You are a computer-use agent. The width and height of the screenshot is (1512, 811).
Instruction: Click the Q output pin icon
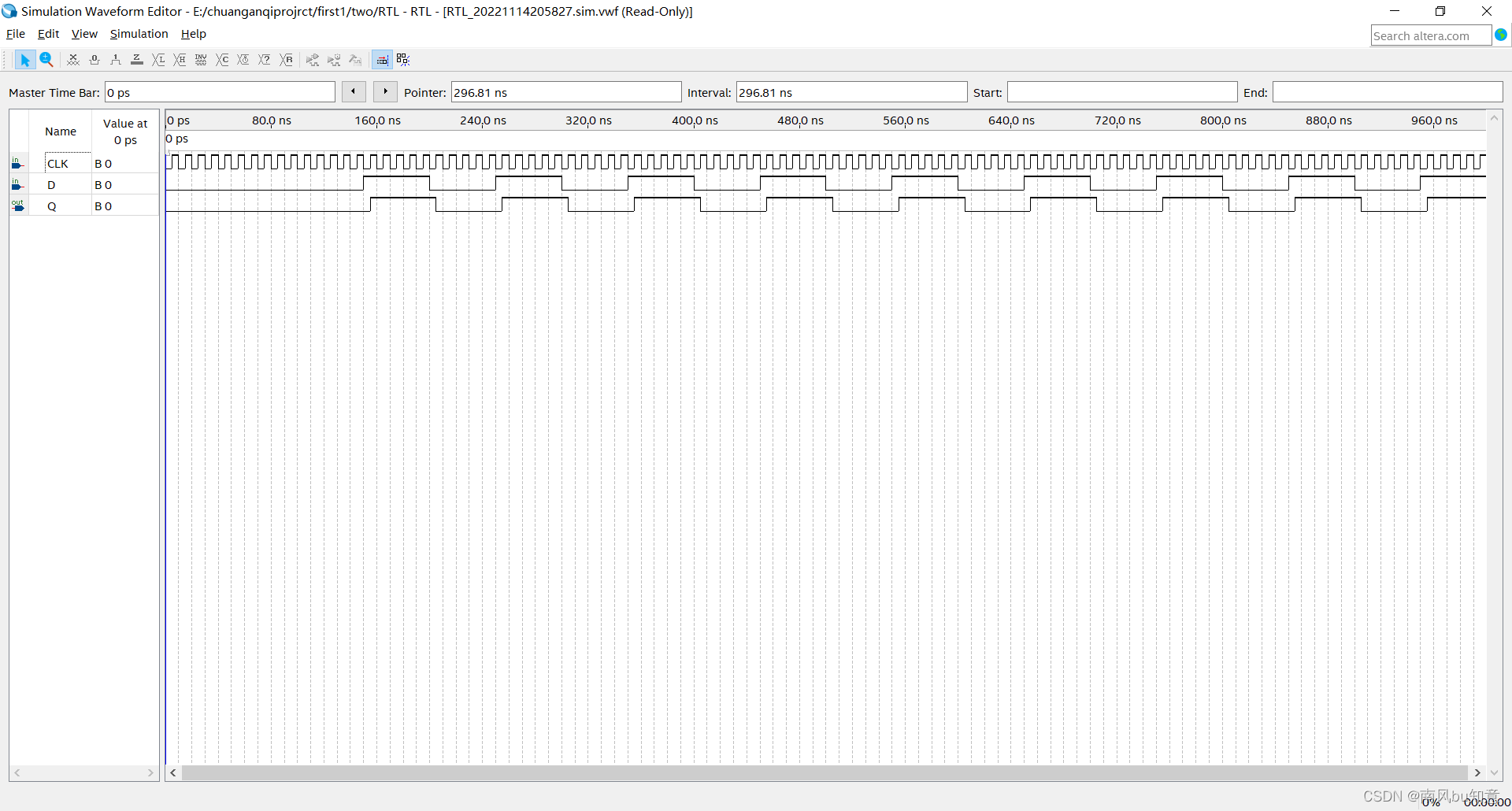point(17,206)
